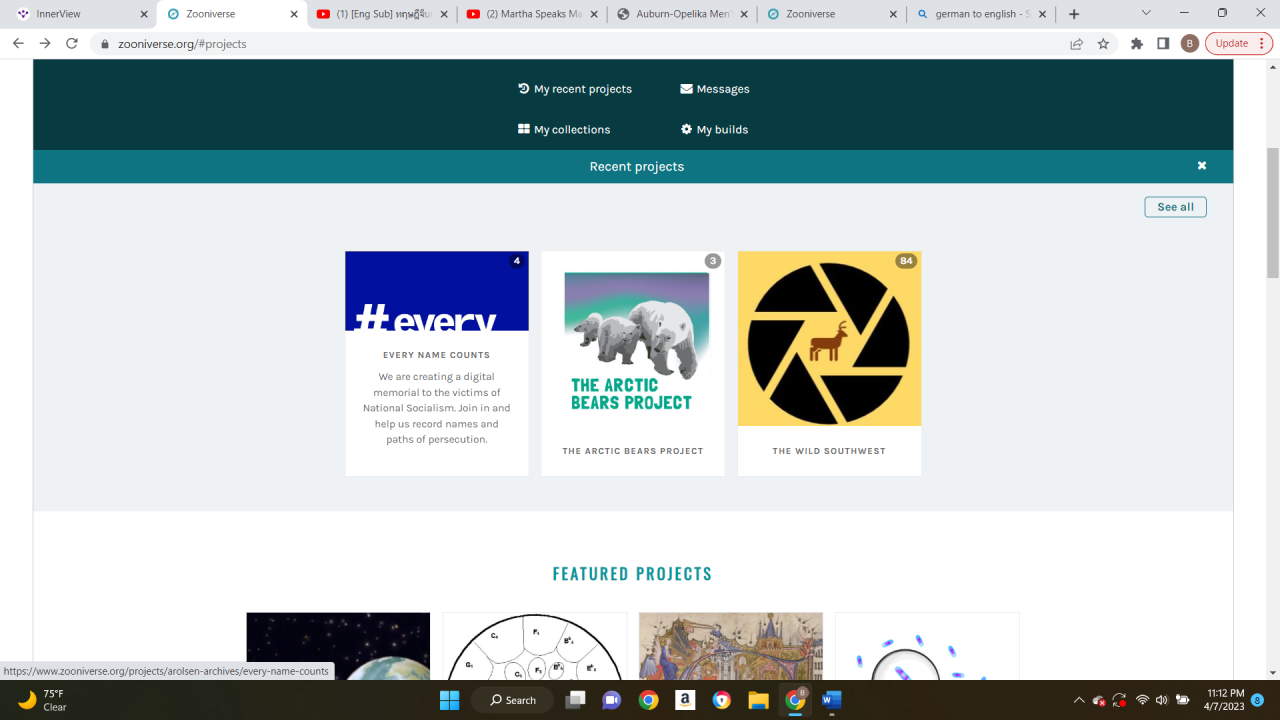Open Task View in taskbar
The image size is (1280, 720).
[x=575, y=700]
